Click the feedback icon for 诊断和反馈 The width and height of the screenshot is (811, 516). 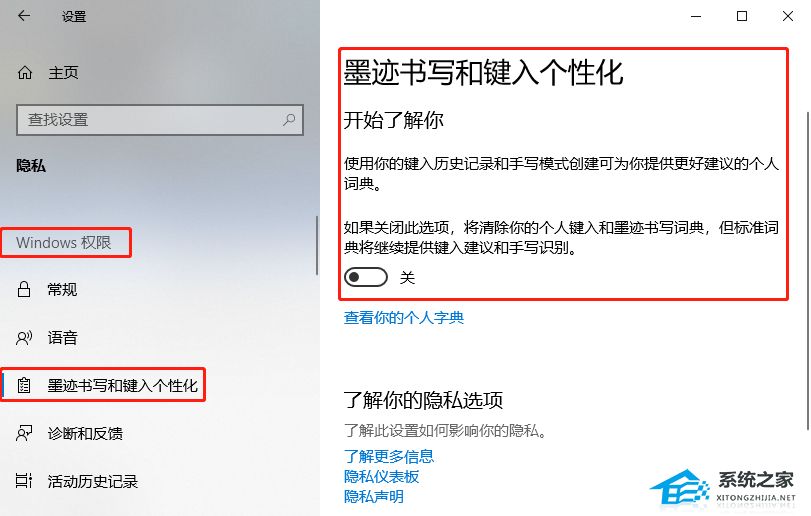point(24,433)
